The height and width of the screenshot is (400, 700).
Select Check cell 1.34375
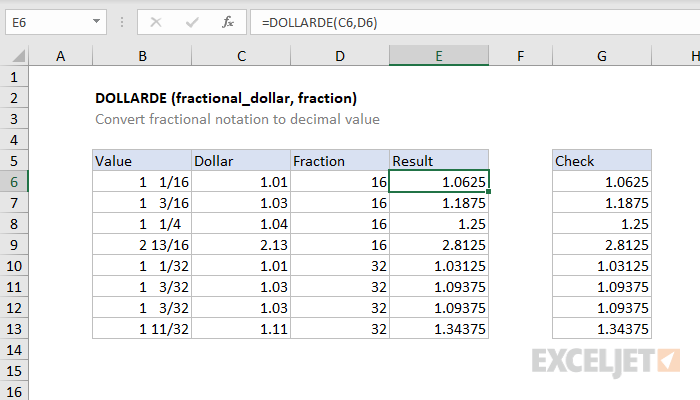tap(601, 329)
